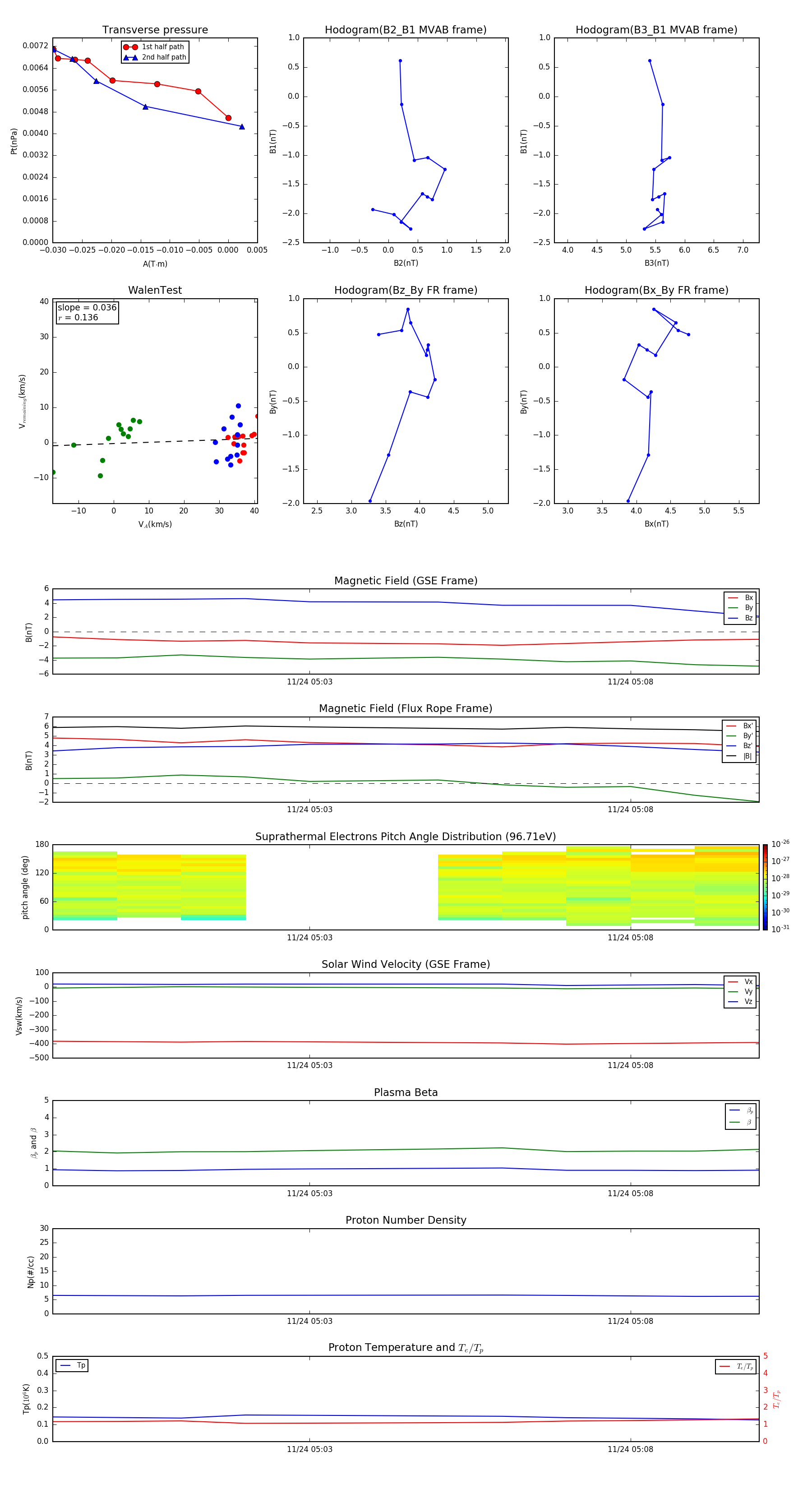
Task: Click 'Proton Temperature and Te/Tp' title
Action: [x=406, y=1347]
